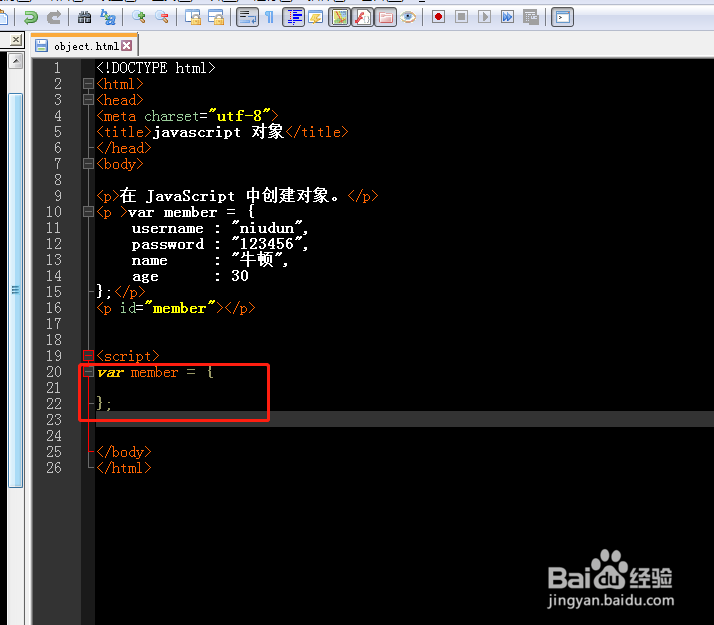Click the <!DOCTYPE html> text

[x=156, y=68]
